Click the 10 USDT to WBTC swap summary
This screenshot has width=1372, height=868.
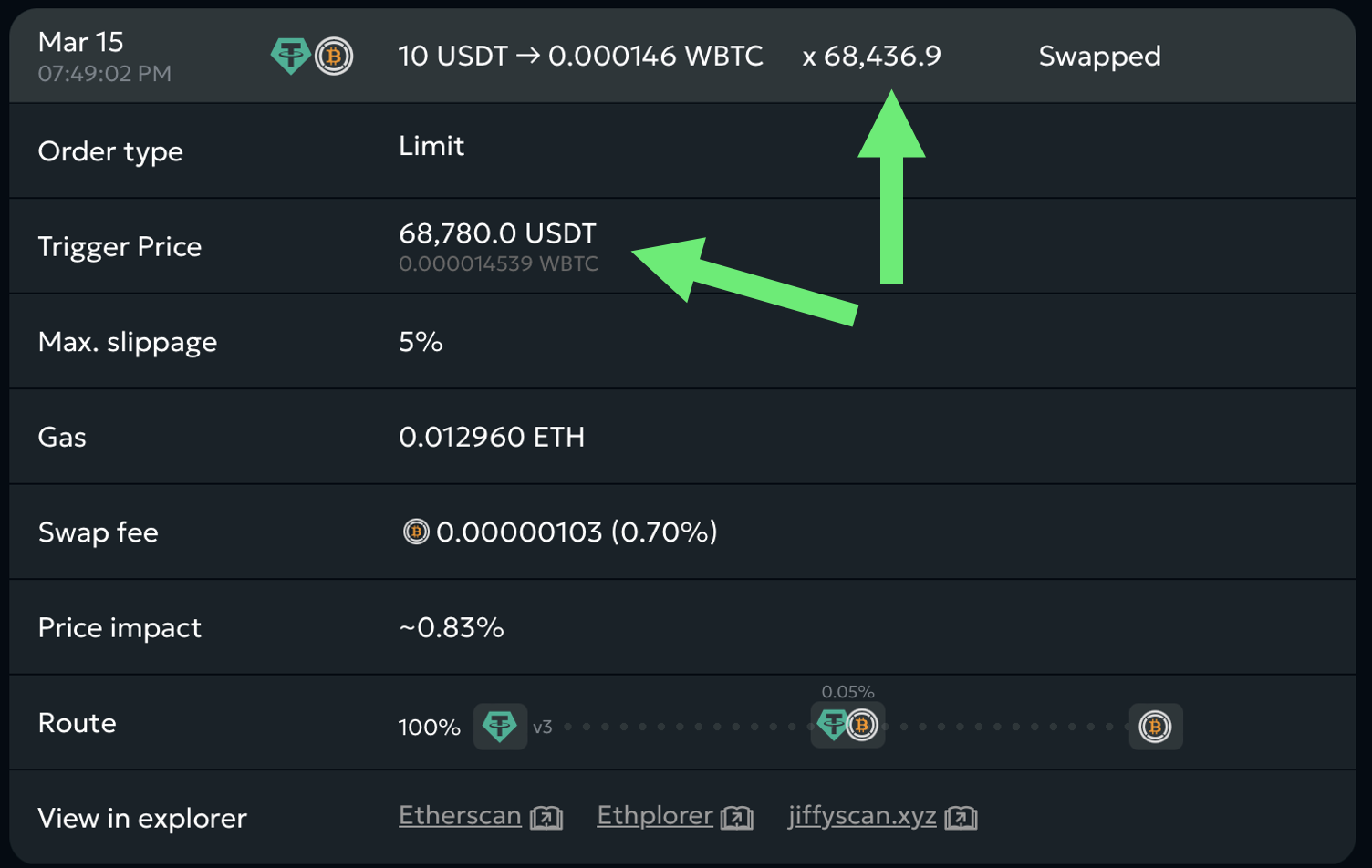pyautogui.click(x=580, y=57)
